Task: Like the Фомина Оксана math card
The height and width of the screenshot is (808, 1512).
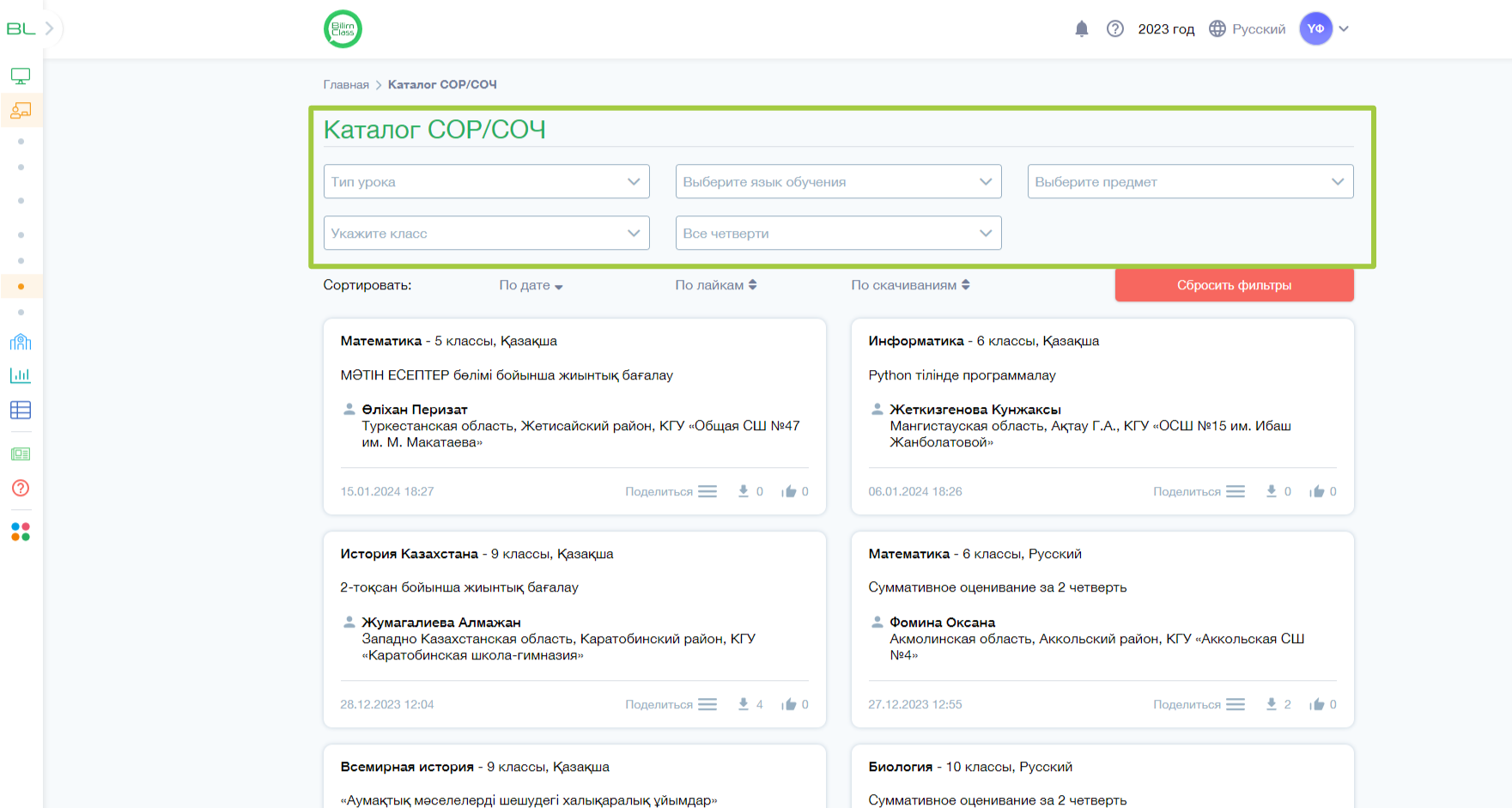Action: click(1317, 705)
